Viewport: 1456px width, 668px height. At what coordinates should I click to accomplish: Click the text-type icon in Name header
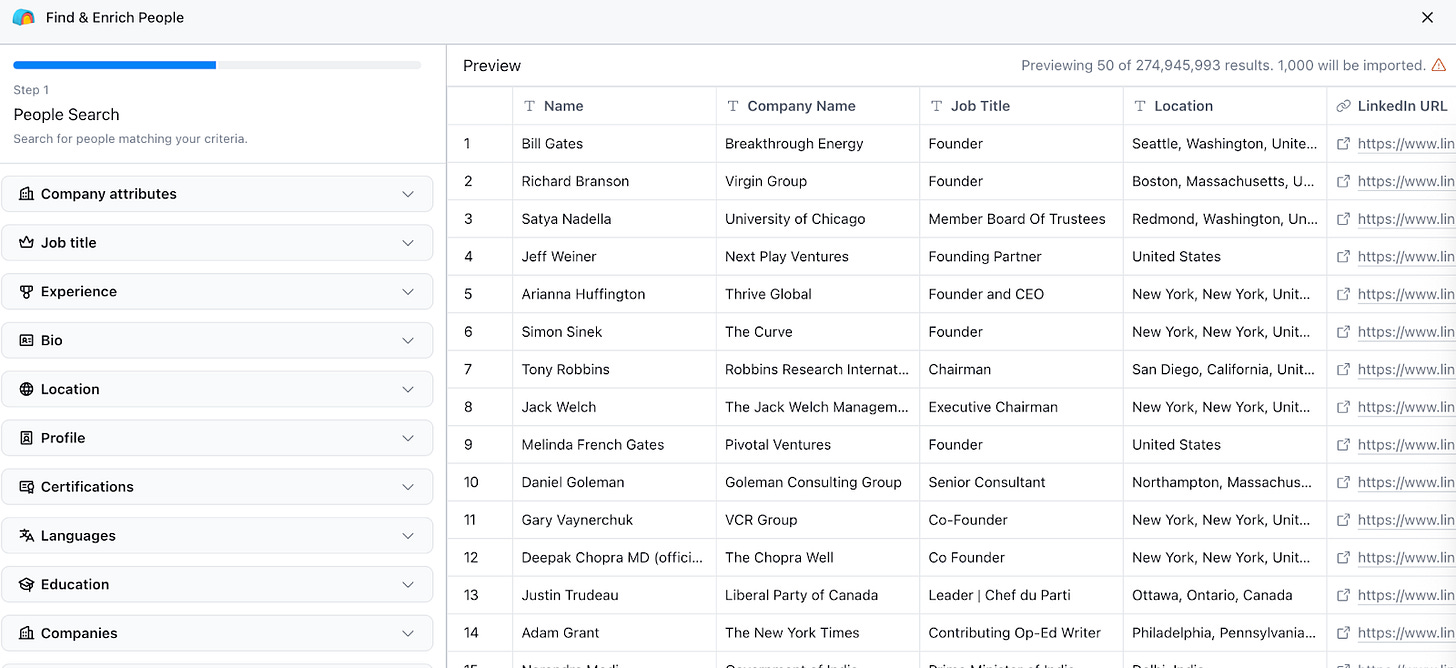pyautogui.click(x=530, y=106)
